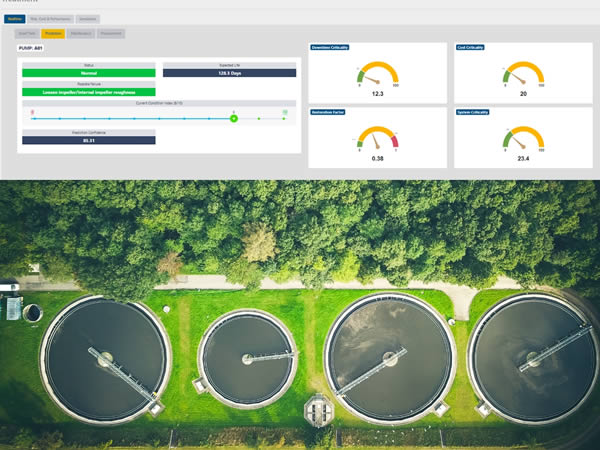Click the PUMP: A01 label

pyautogui.click(x=30, y=48)
